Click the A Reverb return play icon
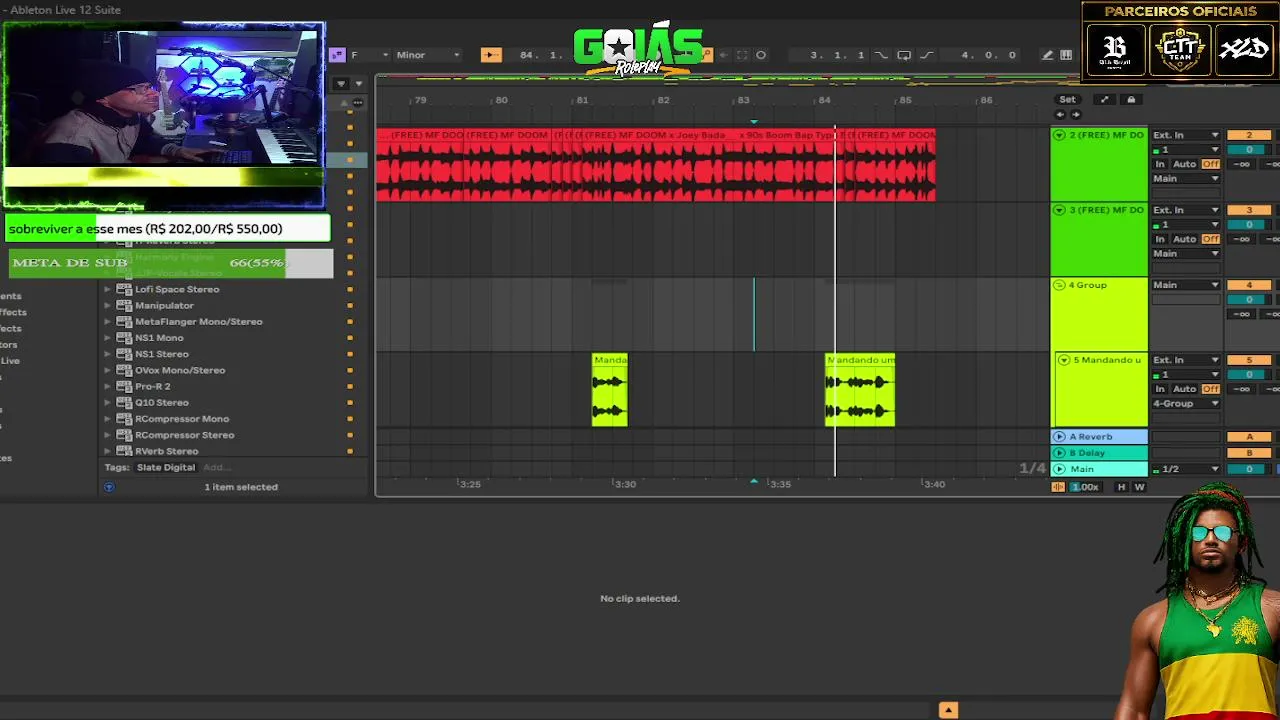 [x=1059, y=436]
